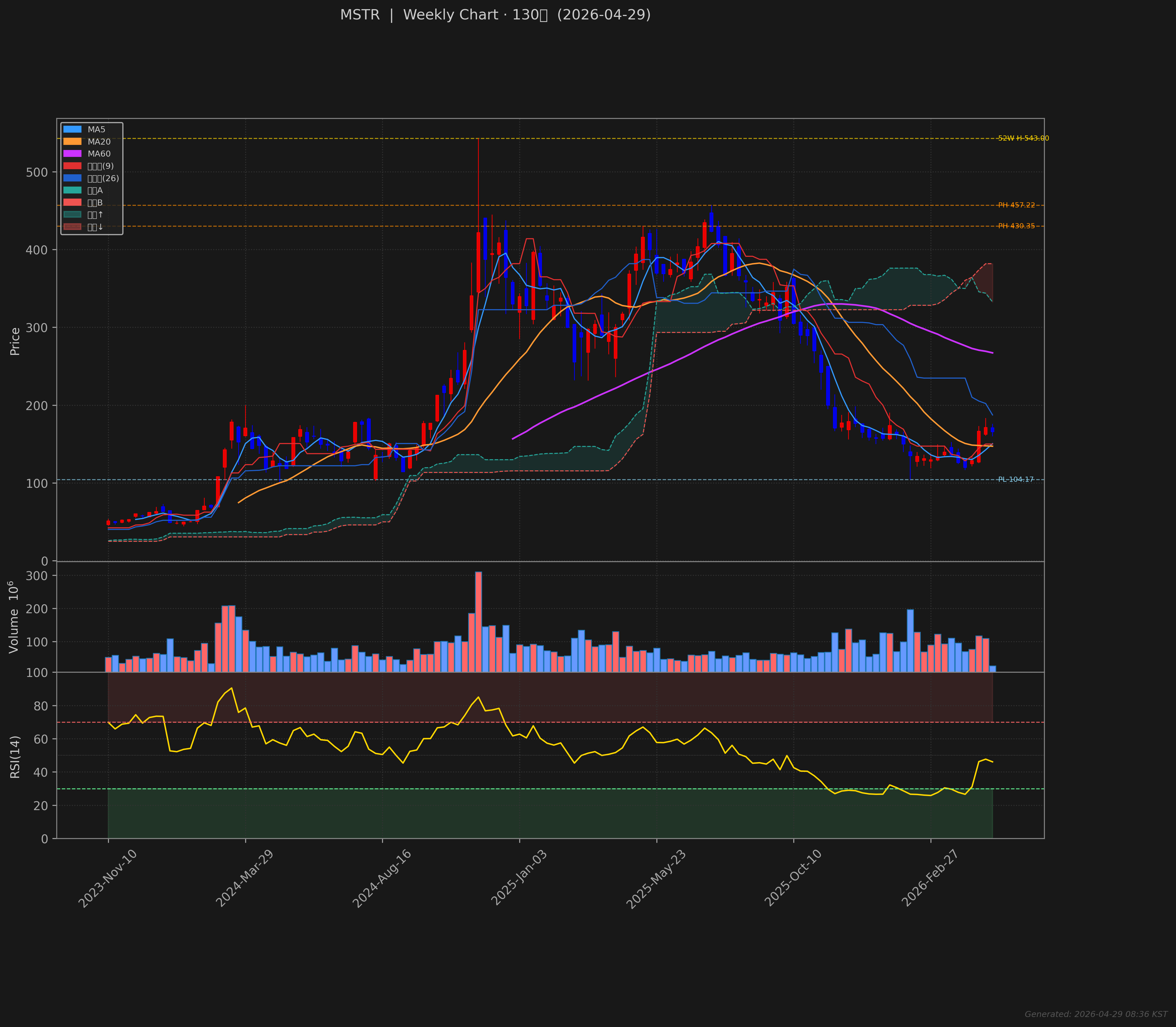Click the red (9) legend swatch
Viewport: 1176px width, 1027px height.
[72, 166]
